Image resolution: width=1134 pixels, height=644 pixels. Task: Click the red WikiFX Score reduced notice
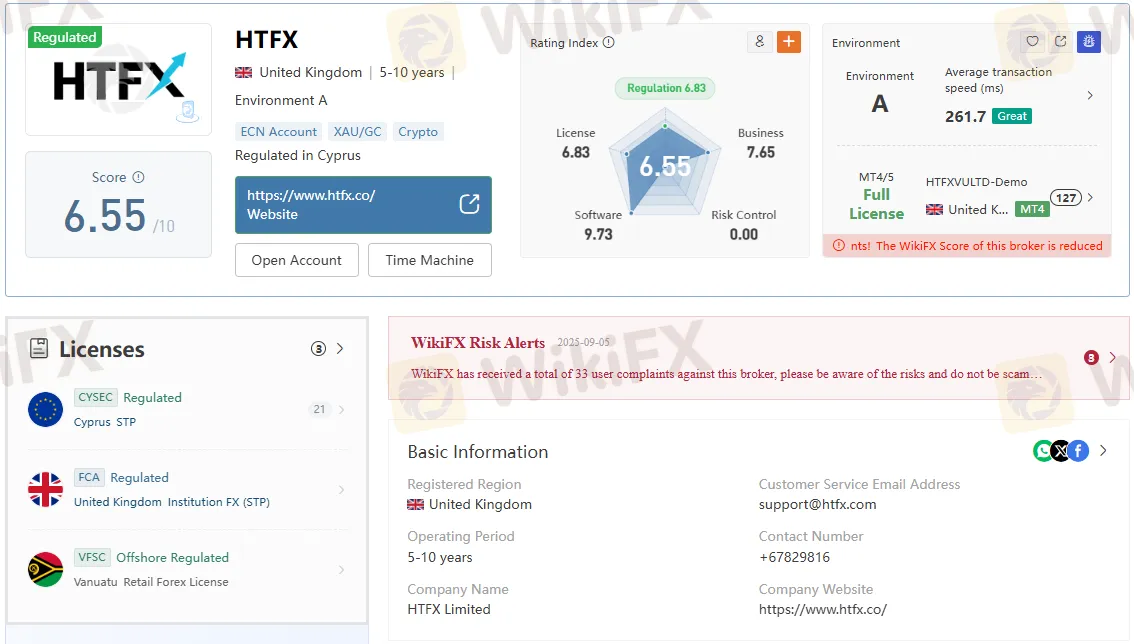click(967, 246)
